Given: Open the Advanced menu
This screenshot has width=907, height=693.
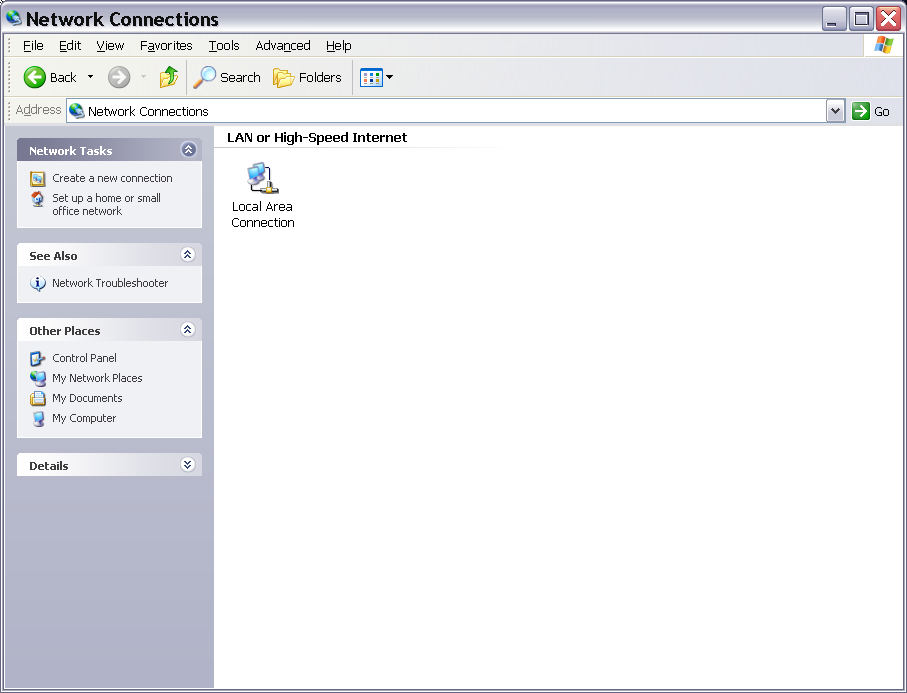Looking at the screenshot, I should 283,46.
